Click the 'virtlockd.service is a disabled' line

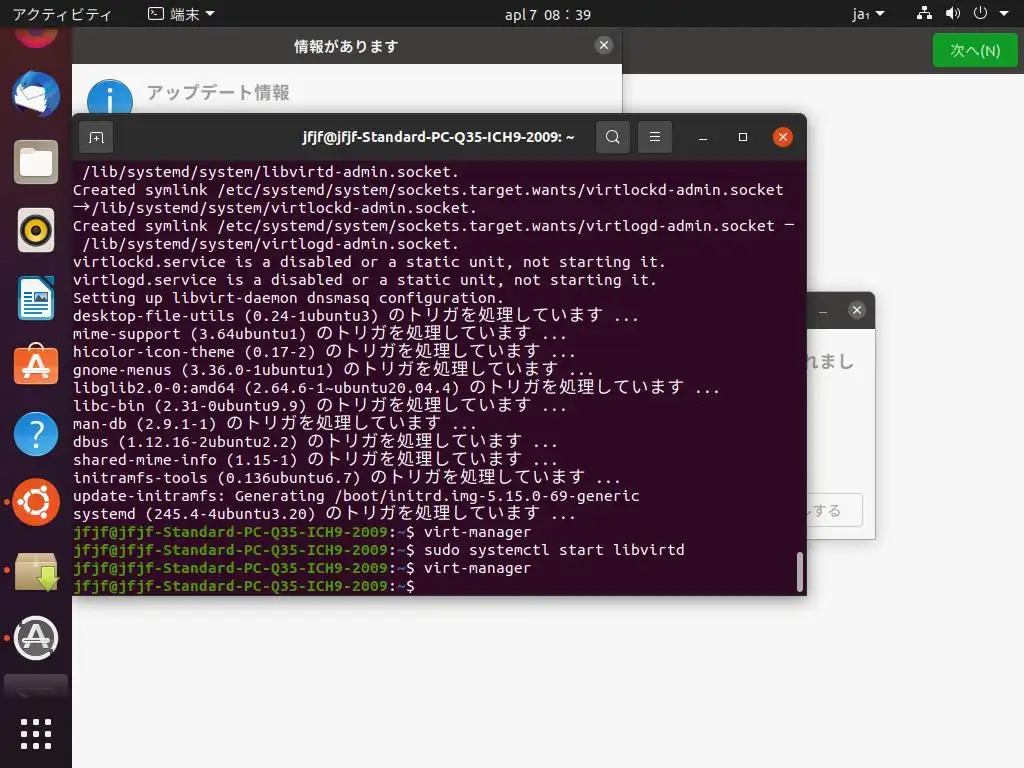pyautogui.click(x=369, y=262)
